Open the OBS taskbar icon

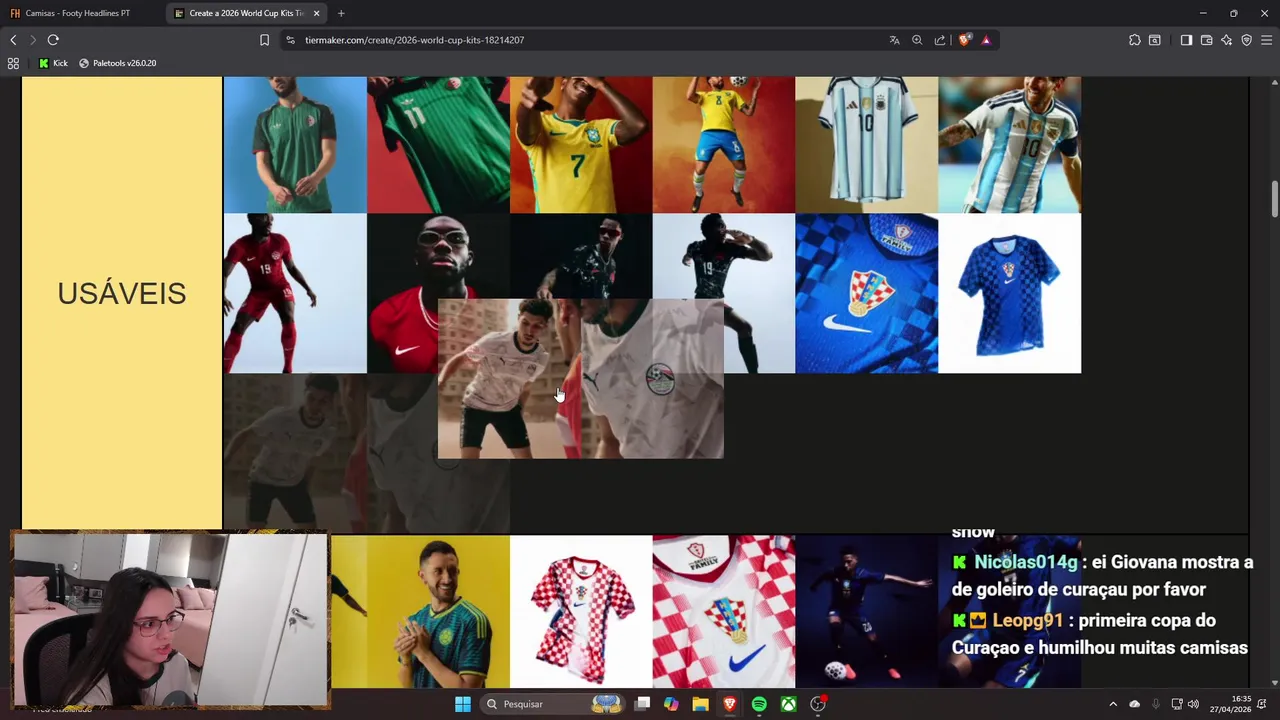click(x=818, y=704)
